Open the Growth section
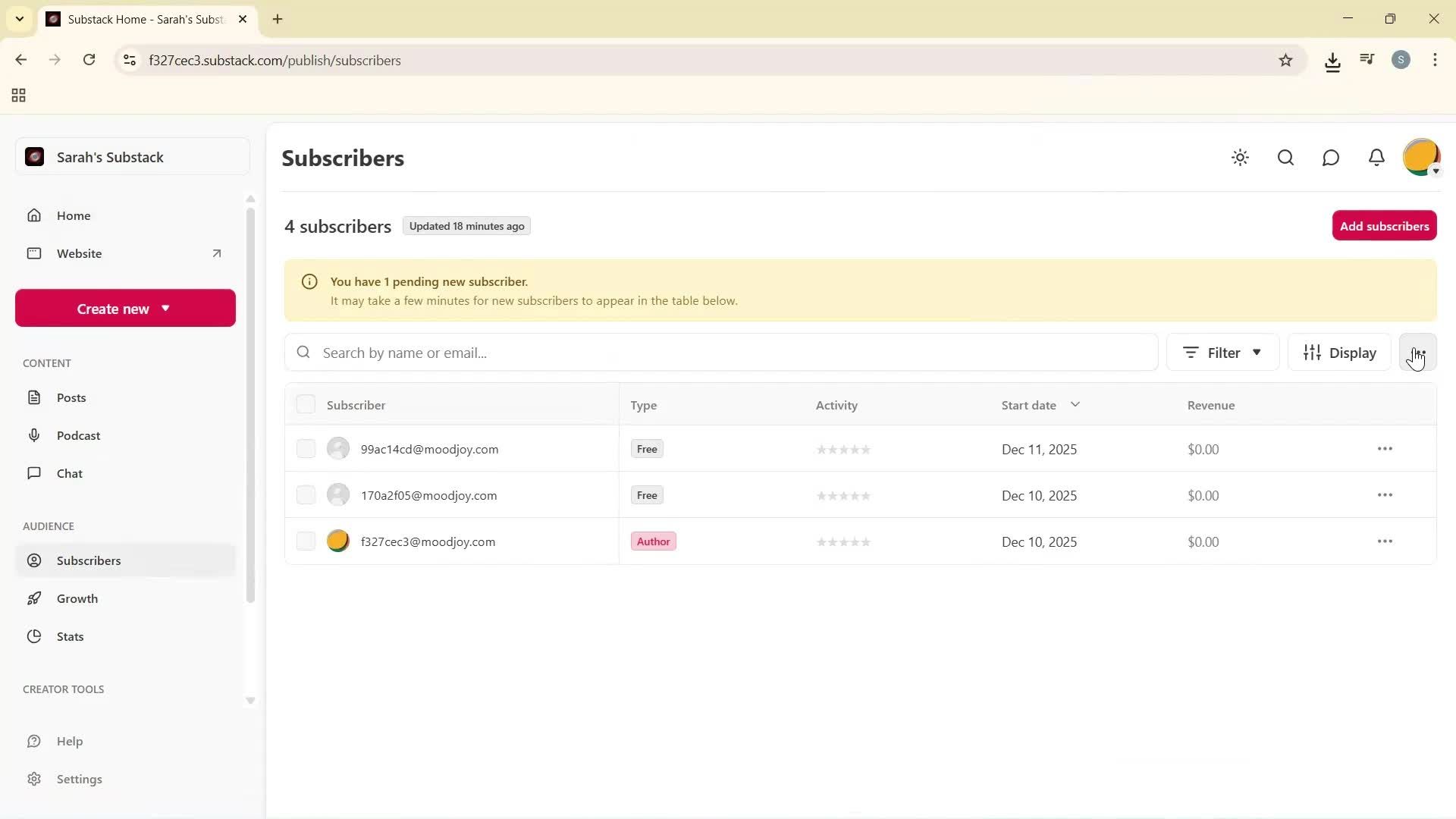1456x819 pixels. tap(77, 598)
